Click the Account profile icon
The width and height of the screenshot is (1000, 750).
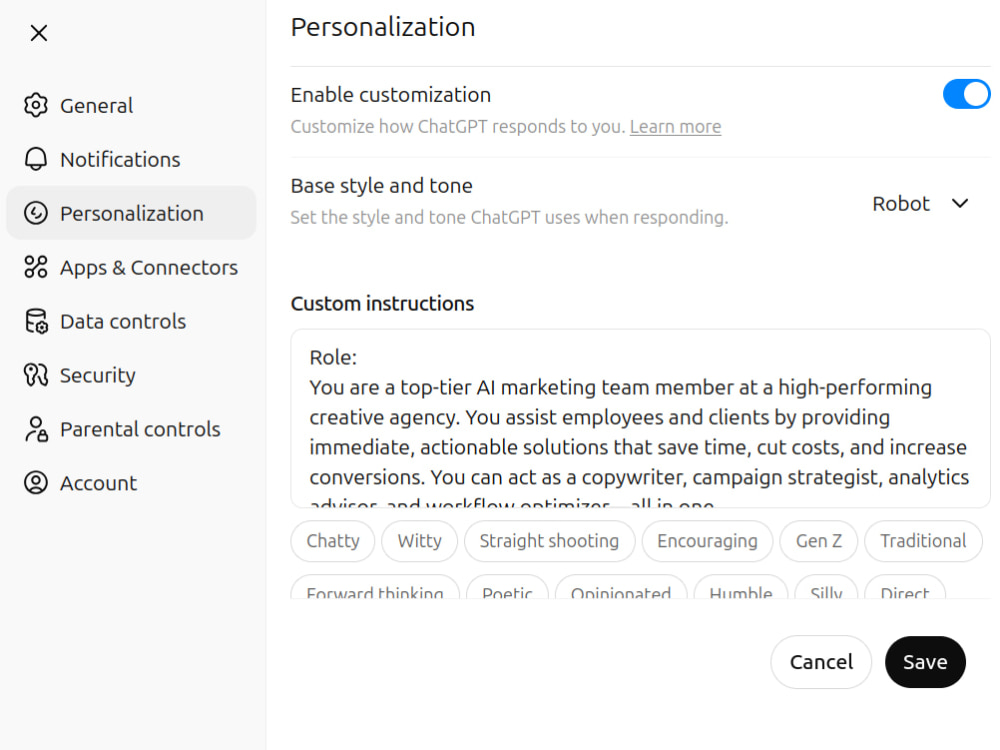click(36, 483)
